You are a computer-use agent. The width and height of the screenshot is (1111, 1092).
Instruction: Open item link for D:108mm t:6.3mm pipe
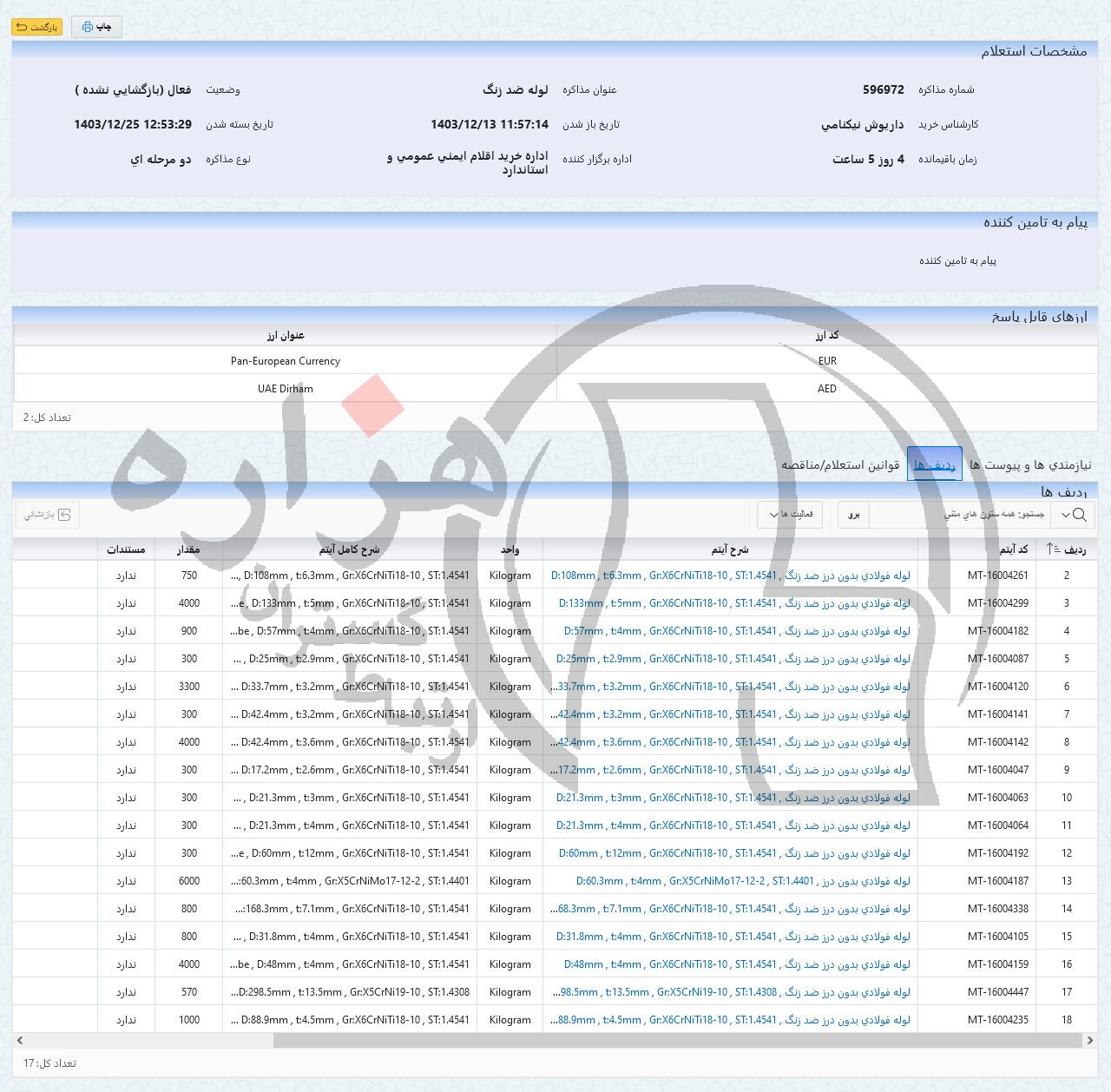tap(731, 576)
